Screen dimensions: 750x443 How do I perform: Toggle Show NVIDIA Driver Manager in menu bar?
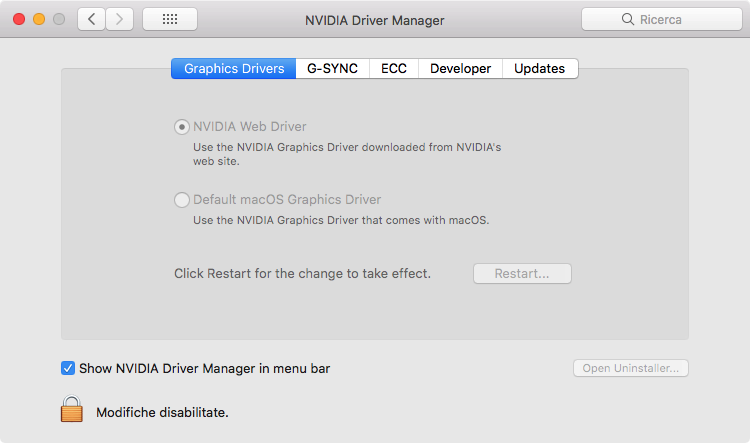pyautogui.click(x=68, y=368)
